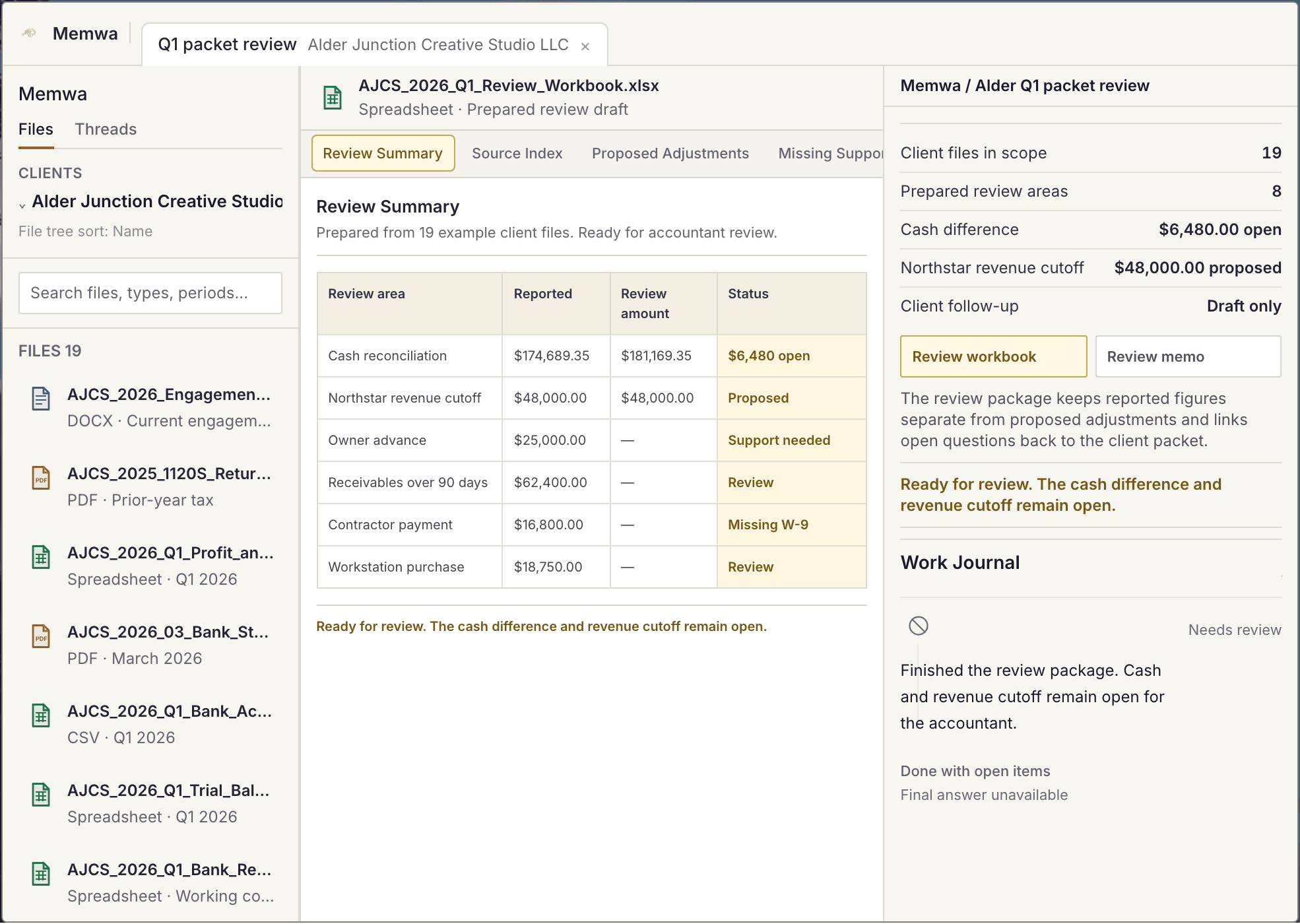The image size is (1300, 924).
Task: Click the 'Memwa / Alder Q1 packet review' breadcrumb
Action: (x=1025, y=86)
